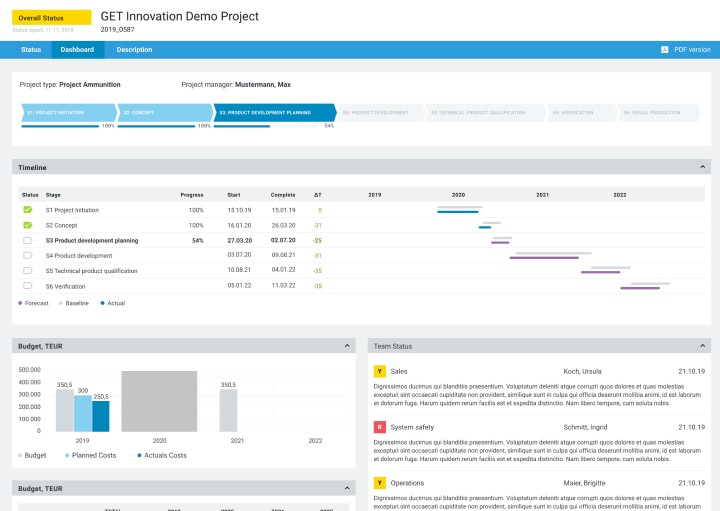Collapse the Timeline panel

click(x=702, y=167)
